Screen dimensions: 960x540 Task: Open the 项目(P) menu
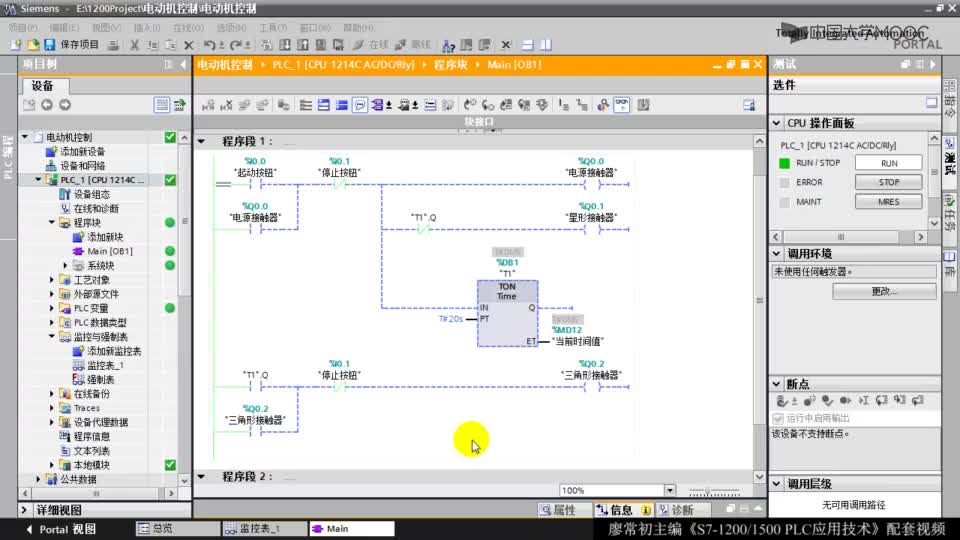(x=23, y=28)
